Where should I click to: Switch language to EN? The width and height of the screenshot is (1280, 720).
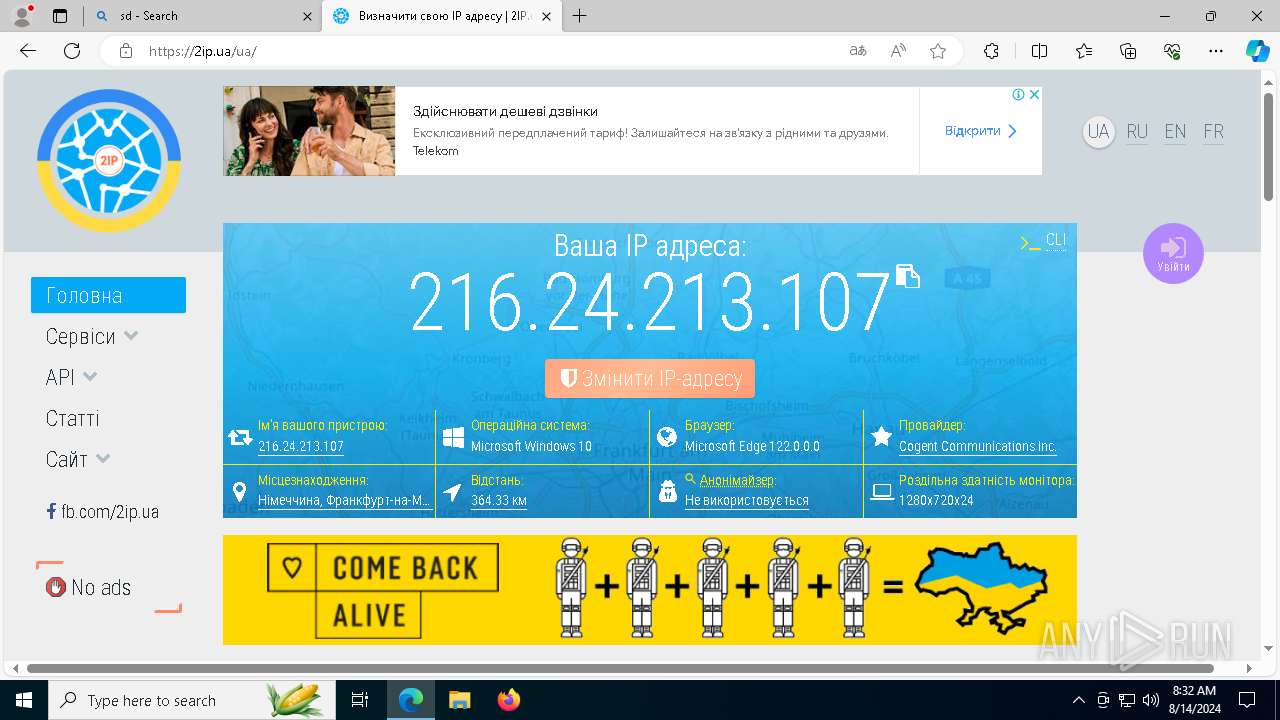pos(1175,132)
